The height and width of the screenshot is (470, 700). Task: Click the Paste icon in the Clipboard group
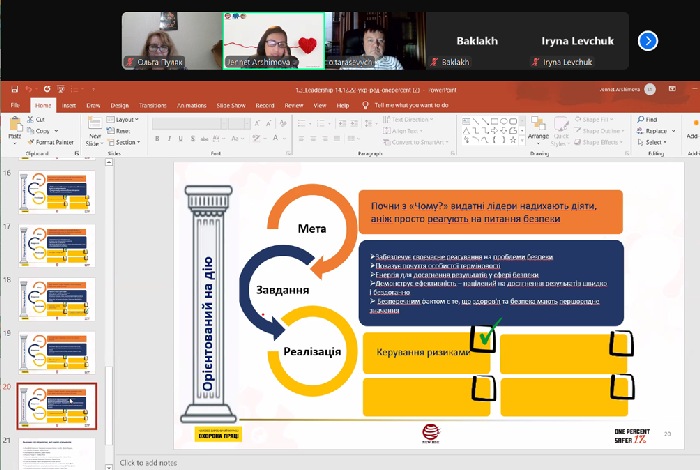point(14,124)
